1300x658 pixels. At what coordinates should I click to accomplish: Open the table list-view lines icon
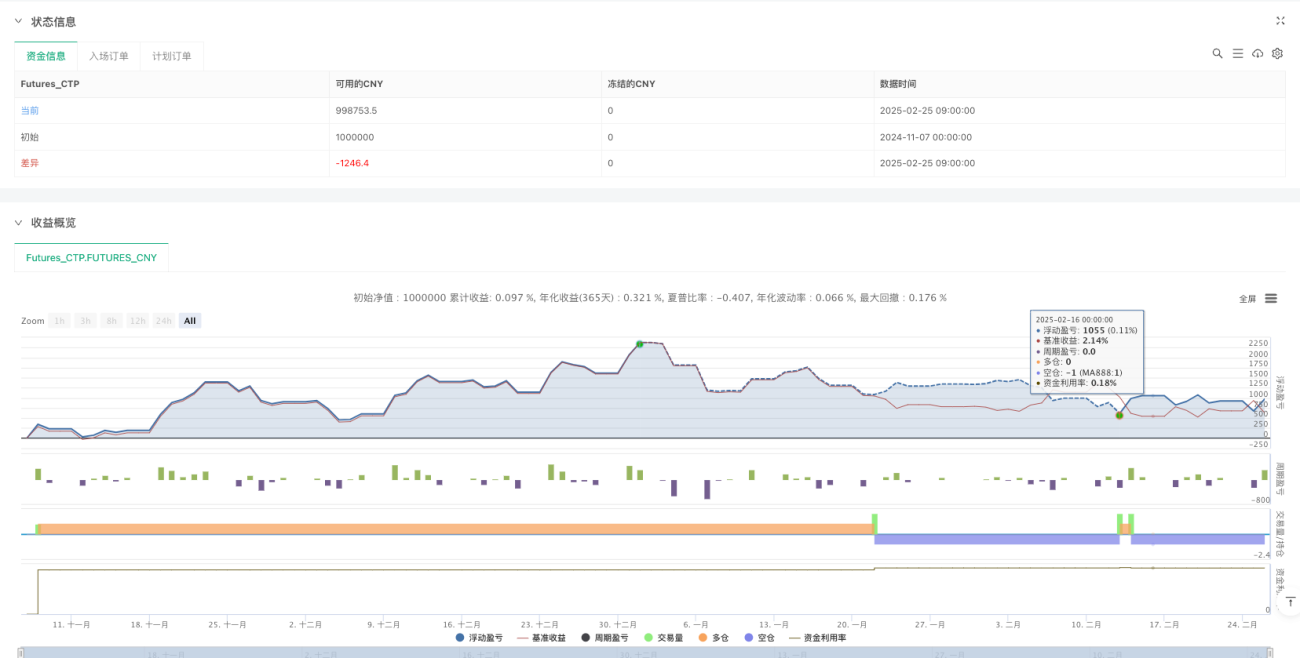pos(1237,54)
